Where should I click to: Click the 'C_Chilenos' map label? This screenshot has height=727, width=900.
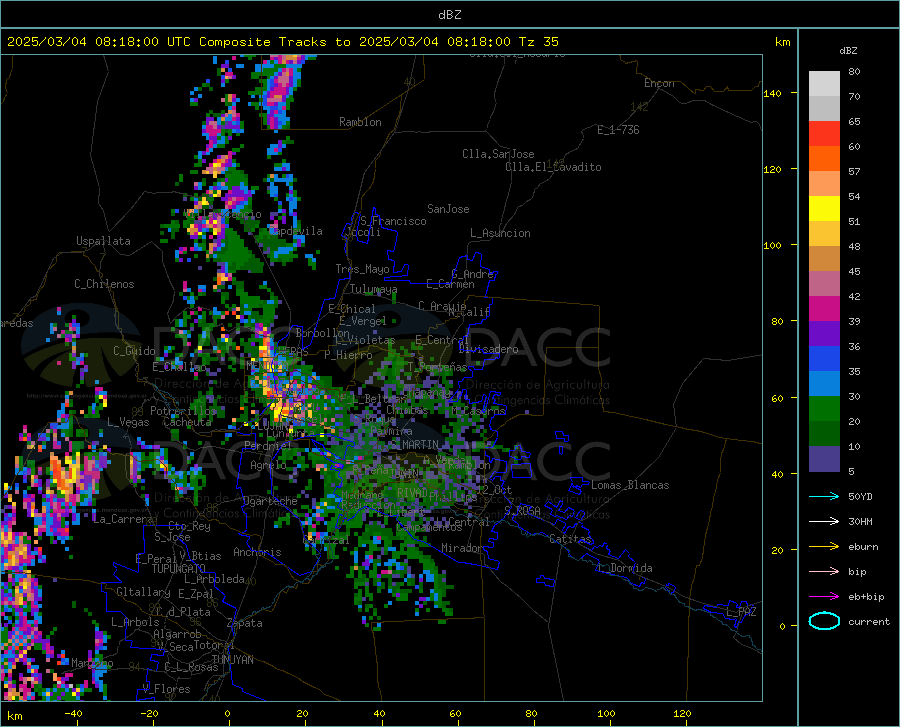coord(104,284)
